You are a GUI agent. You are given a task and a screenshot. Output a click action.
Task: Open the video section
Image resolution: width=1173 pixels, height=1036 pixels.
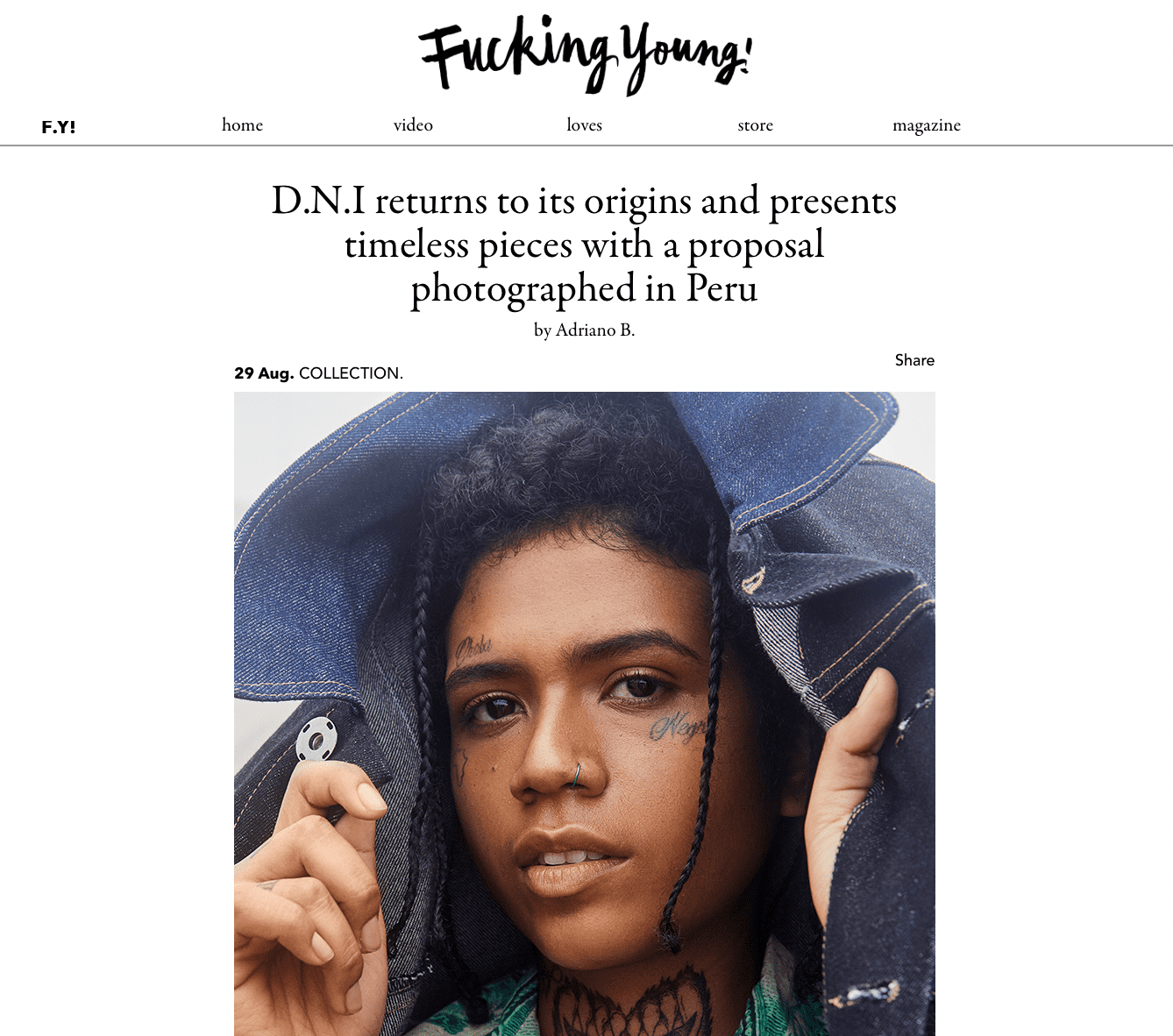tap(413, 124)
